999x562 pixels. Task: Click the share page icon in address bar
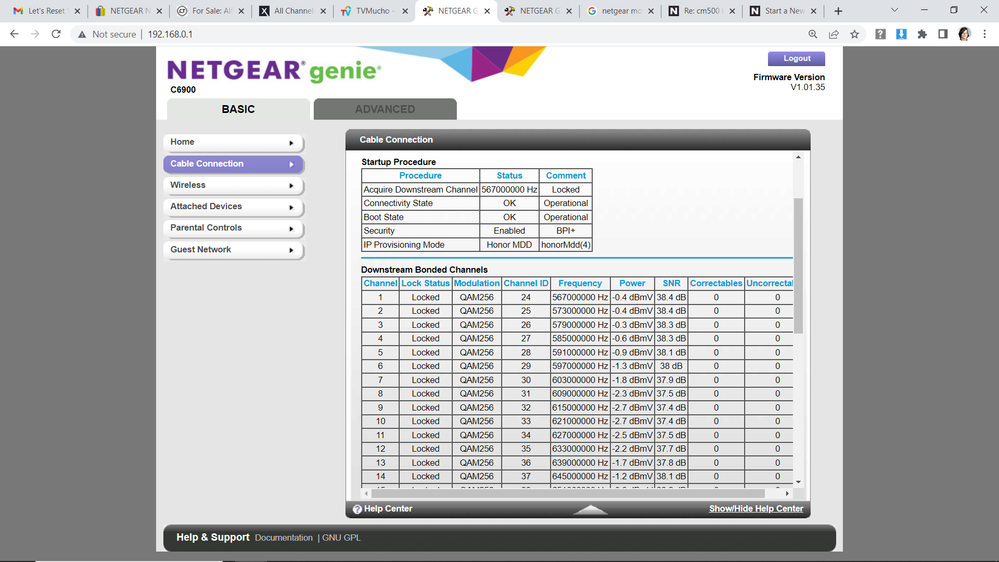(x=834, y=34)
